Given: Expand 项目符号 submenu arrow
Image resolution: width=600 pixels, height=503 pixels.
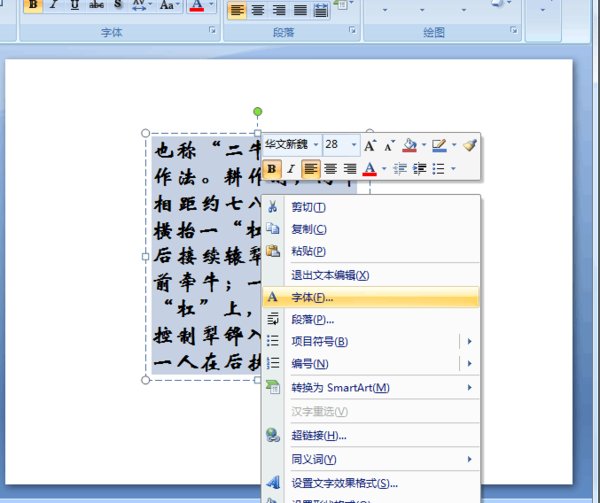Looking at the screenshot, I should point(470,341).
